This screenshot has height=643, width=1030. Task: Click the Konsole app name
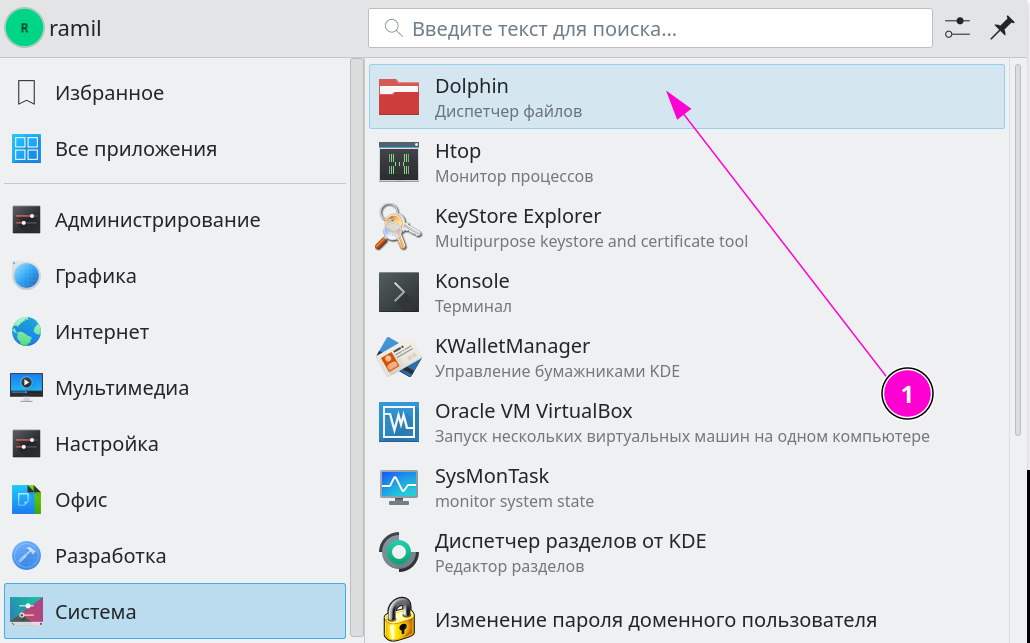pyautogui.click(x=472, y=281)
